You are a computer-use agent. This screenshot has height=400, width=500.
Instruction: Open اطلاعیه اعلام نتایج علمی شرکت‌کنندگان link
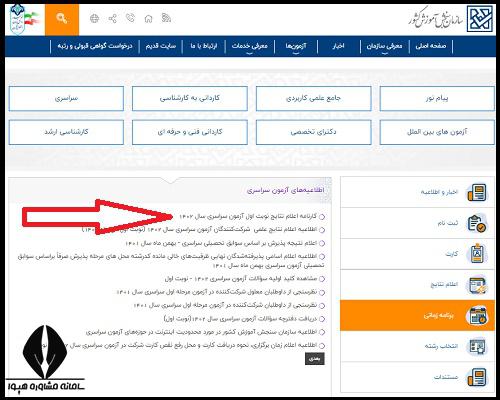200,230
